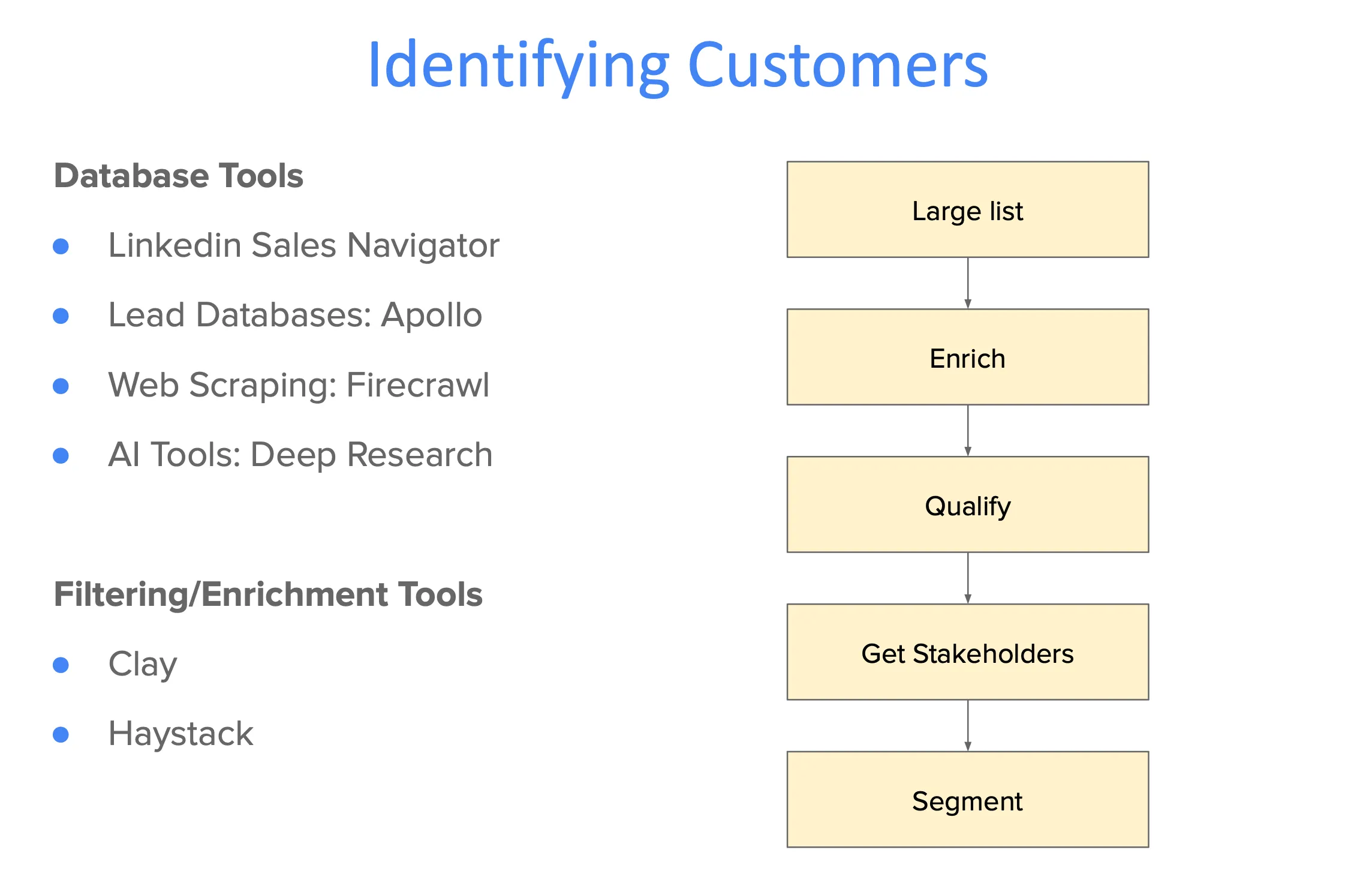Click the "Get Stakeholders" flowchart box
This screenshot has width=1372, height=883.
pos(967,653)
